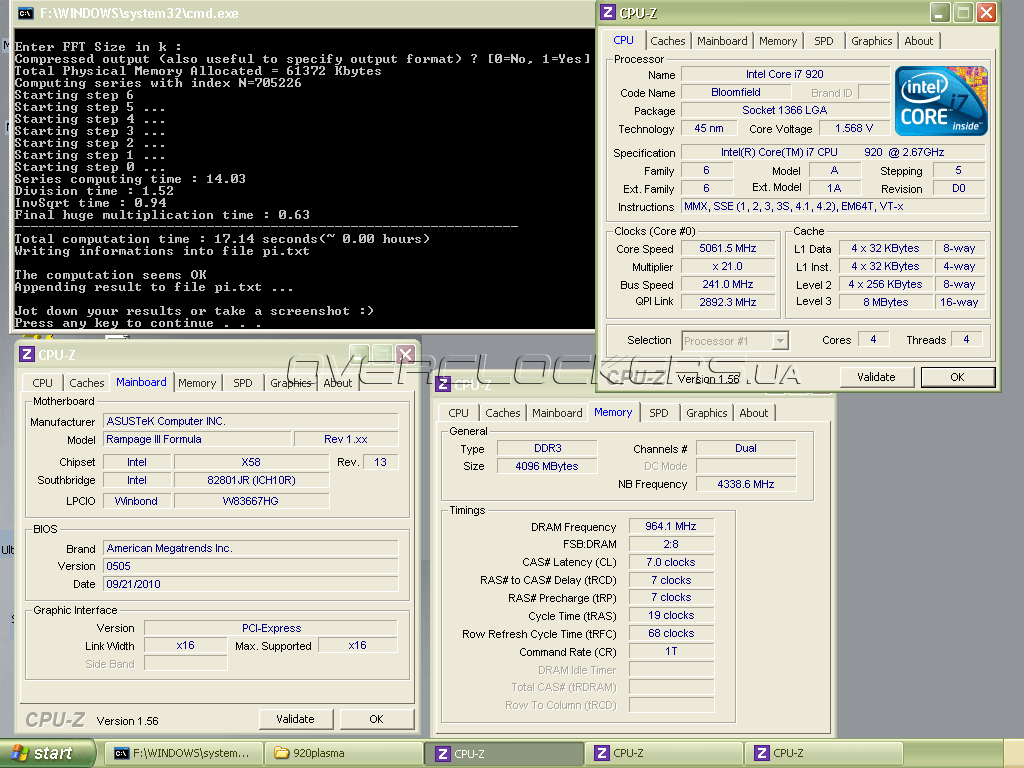Click the CPU-Z icon in the processor window's title bar

[609, 13]
